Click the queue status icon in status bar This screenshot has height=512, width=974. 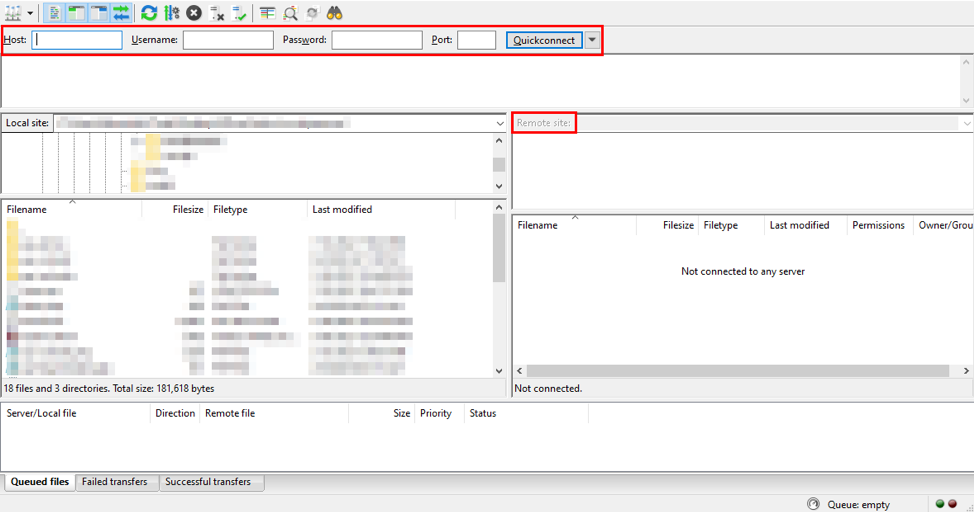pos(813,504)
